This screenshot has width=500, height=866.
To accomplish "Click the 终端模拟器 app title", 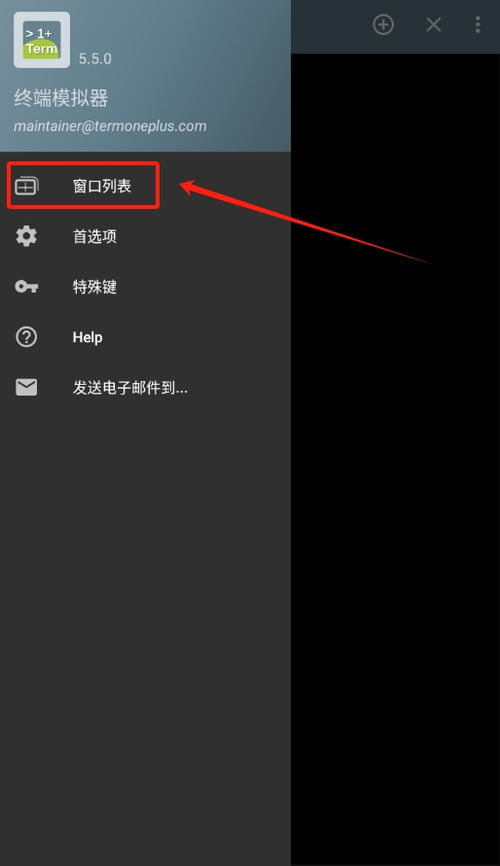I will [x=61, y=98].
